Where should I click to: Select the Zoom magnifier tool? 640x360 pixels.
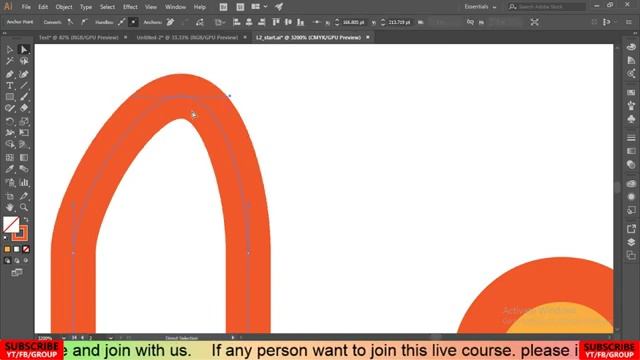coord(24,207)
